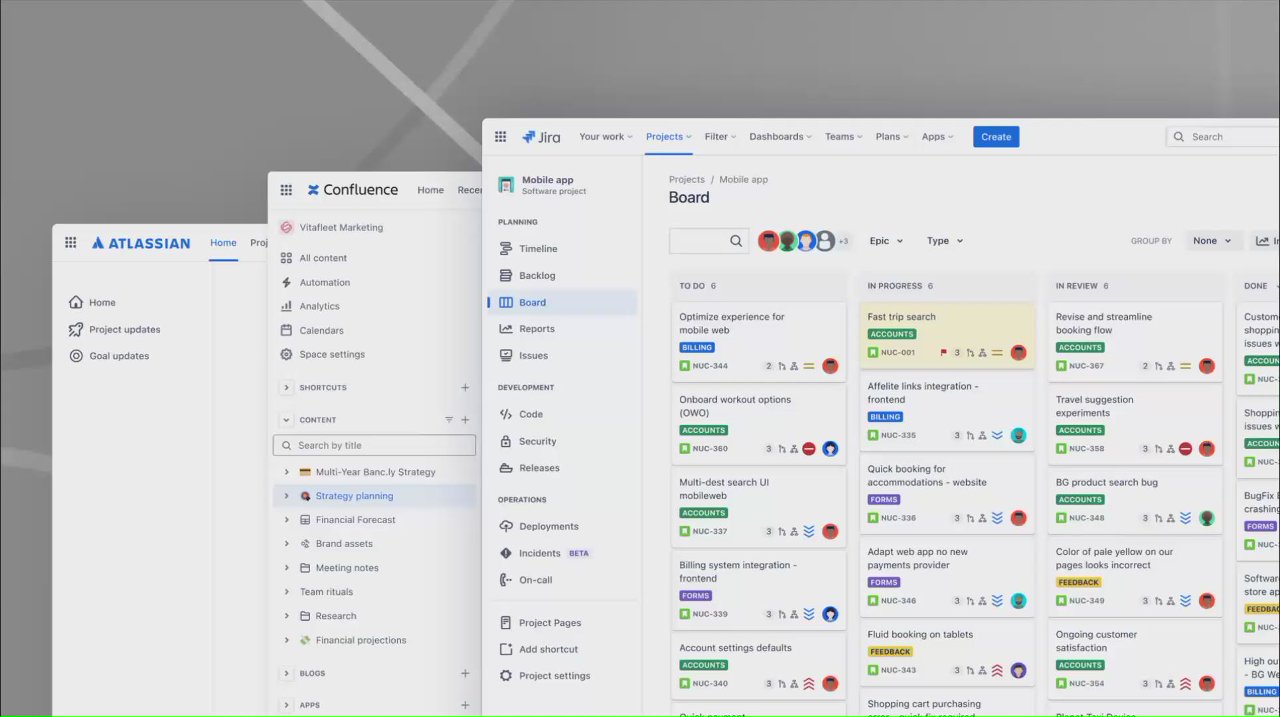The image size is (1280, 717).
Task: Open Your work dropdown in Jira
Action: tap(606, 137)
